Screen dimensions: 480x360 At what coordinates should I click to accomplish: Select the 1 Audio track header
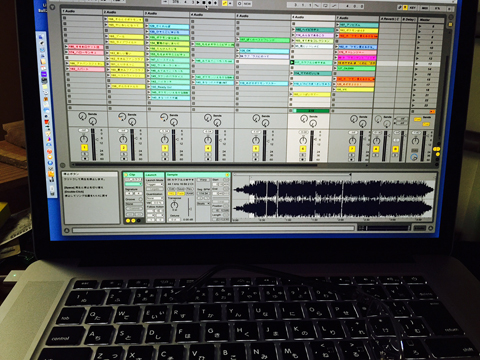coord(82,11)
